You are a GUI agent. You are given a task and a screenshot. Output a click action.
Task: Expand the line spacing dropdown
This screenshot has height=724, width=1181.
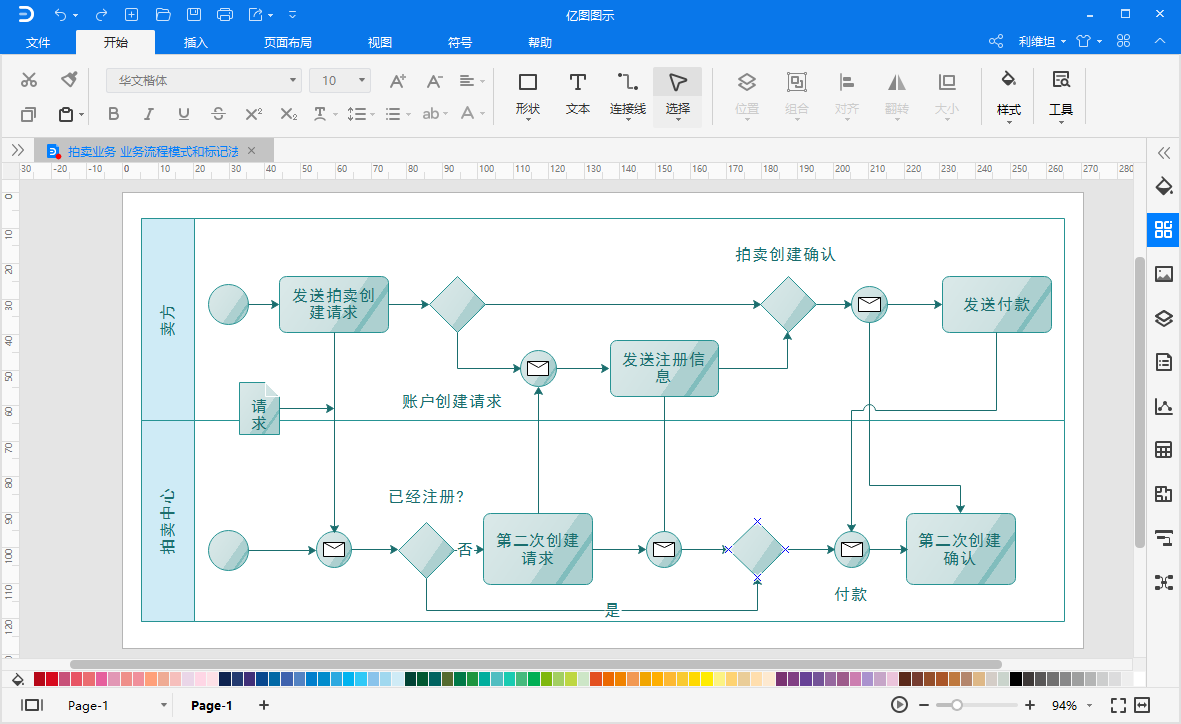(372, 115)
